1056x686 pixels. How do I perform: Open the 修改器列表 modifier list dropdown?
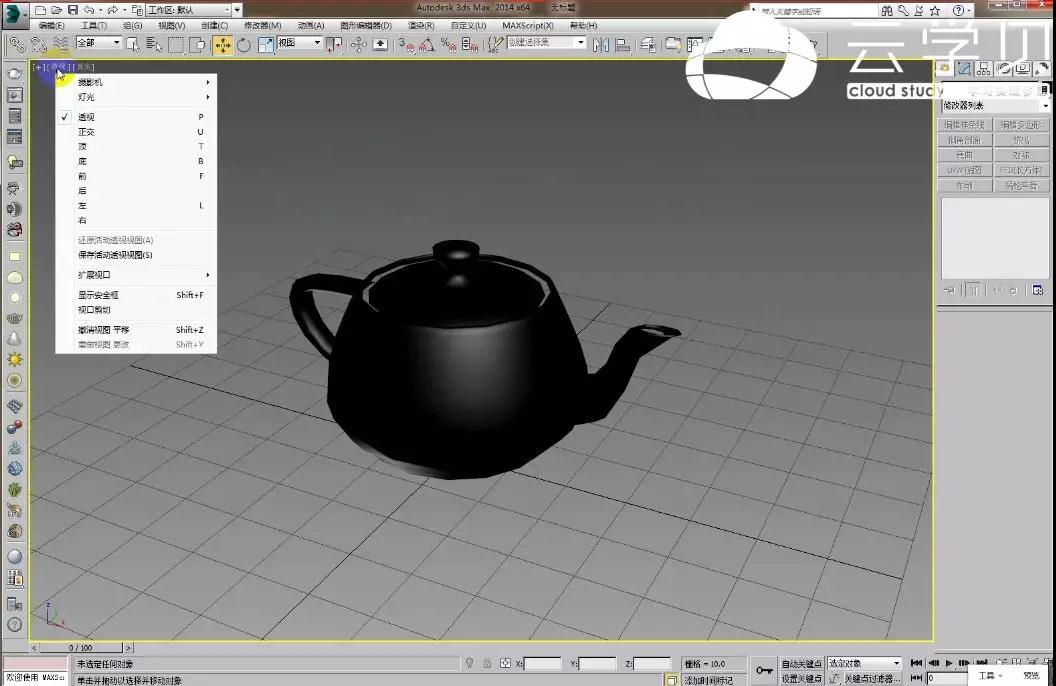pos(995,106)
